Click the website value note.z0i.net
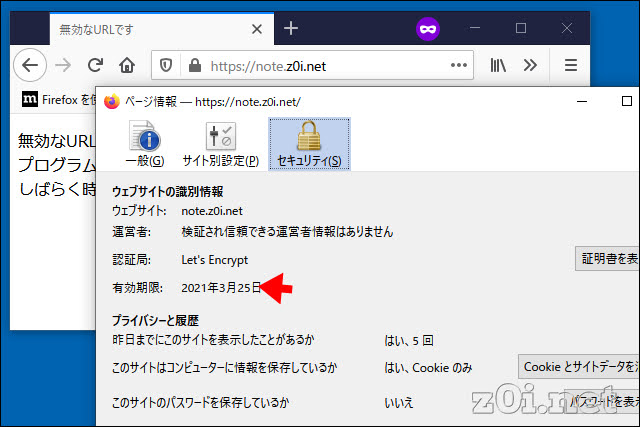The image size is (640, 427). click(x=212, y=211)
